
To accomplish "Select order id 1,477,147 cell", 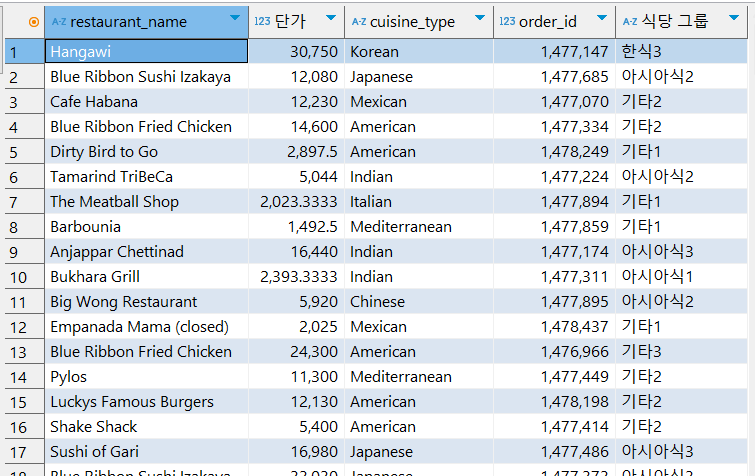I will coord(555,51).
